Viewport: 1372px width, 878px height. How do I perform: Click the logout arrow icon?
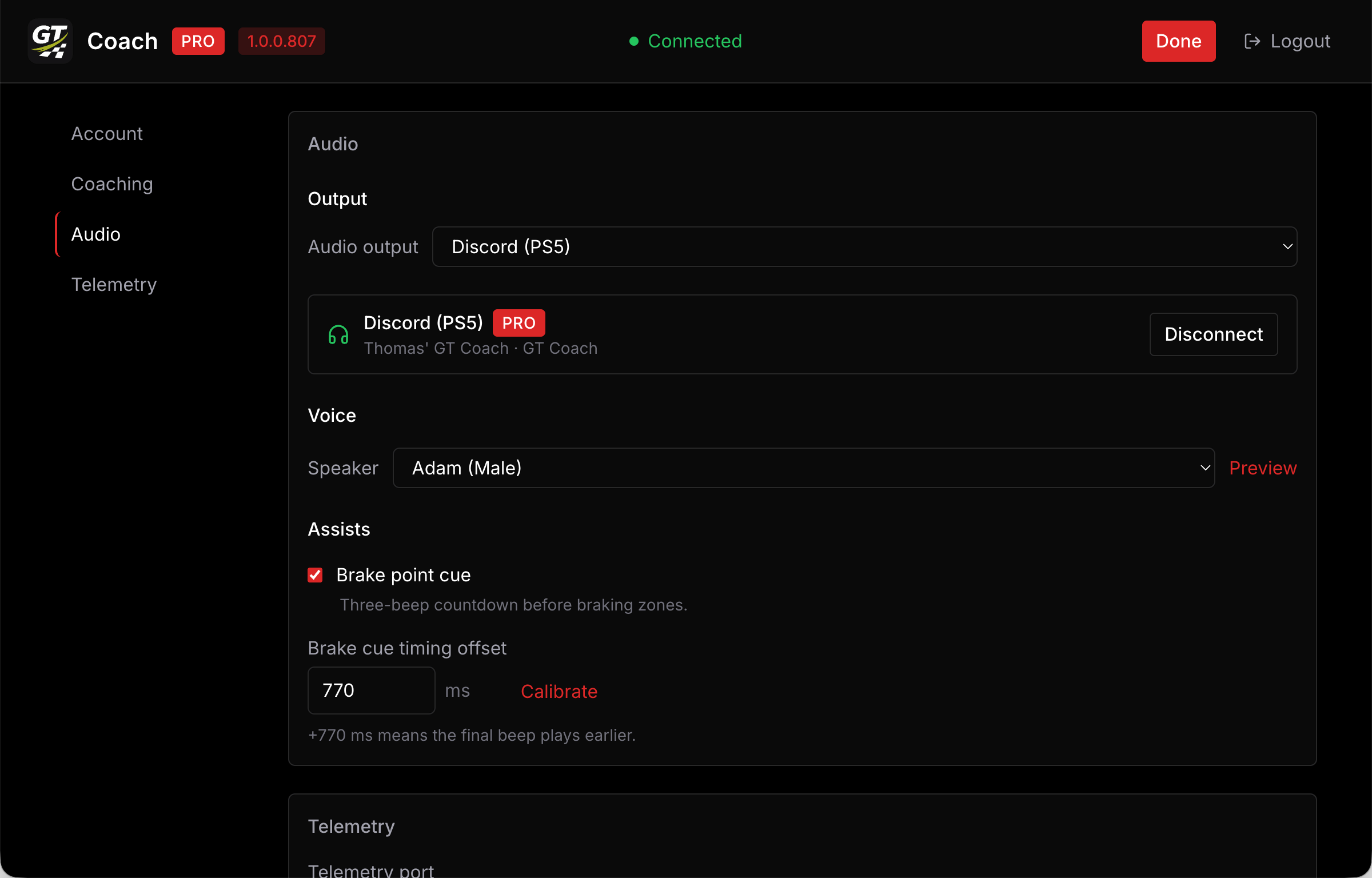coord(1252,41)
